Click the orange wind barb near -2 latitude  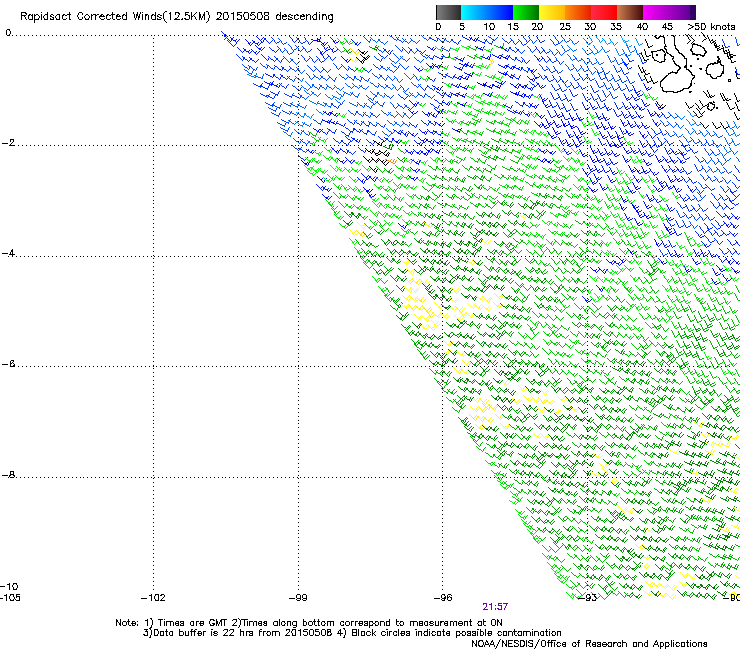[x=391, y=162]
